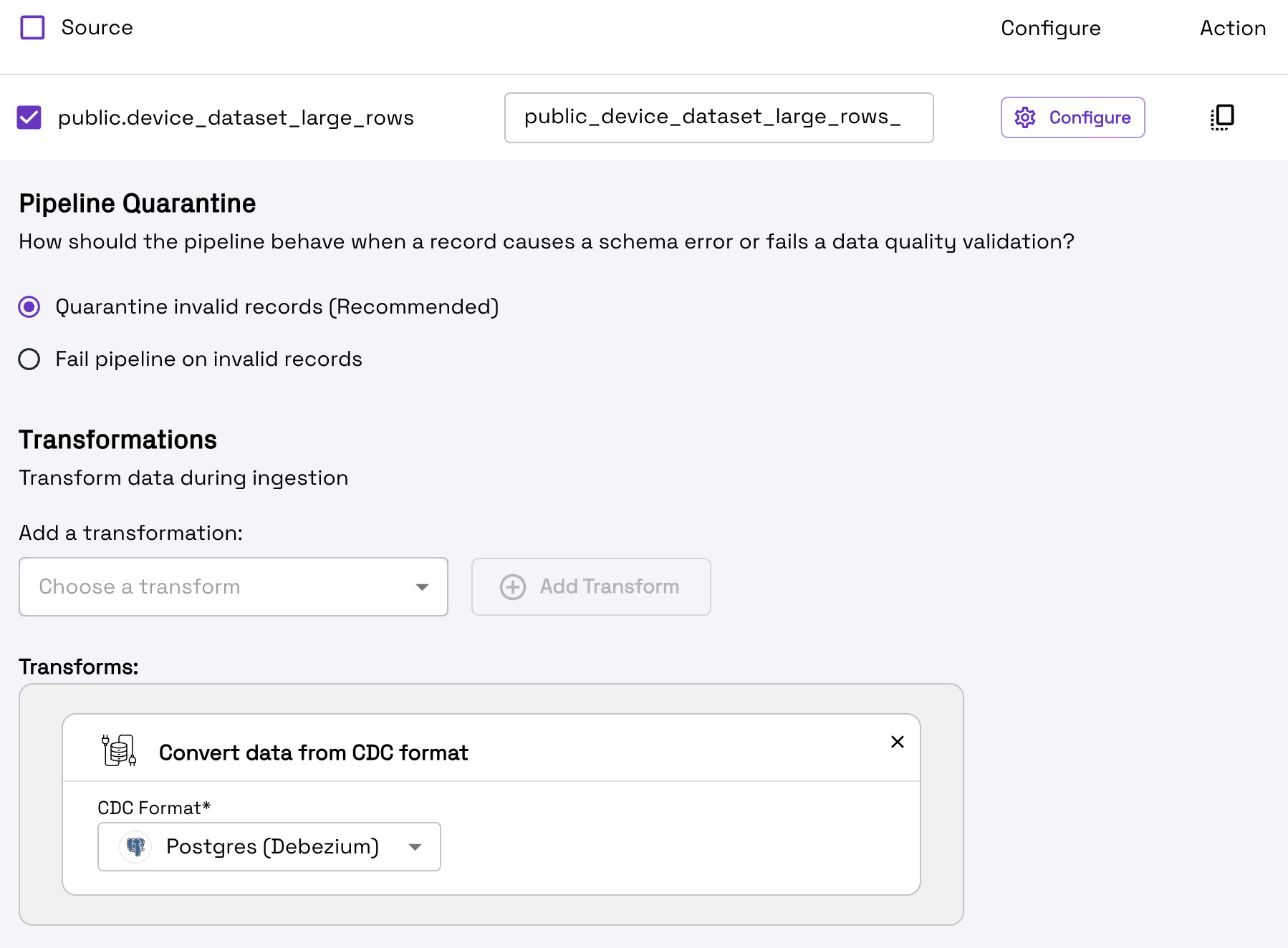Edit the destination table name field
Viewport: 1288px width, 948px height.
coord(719,117)
